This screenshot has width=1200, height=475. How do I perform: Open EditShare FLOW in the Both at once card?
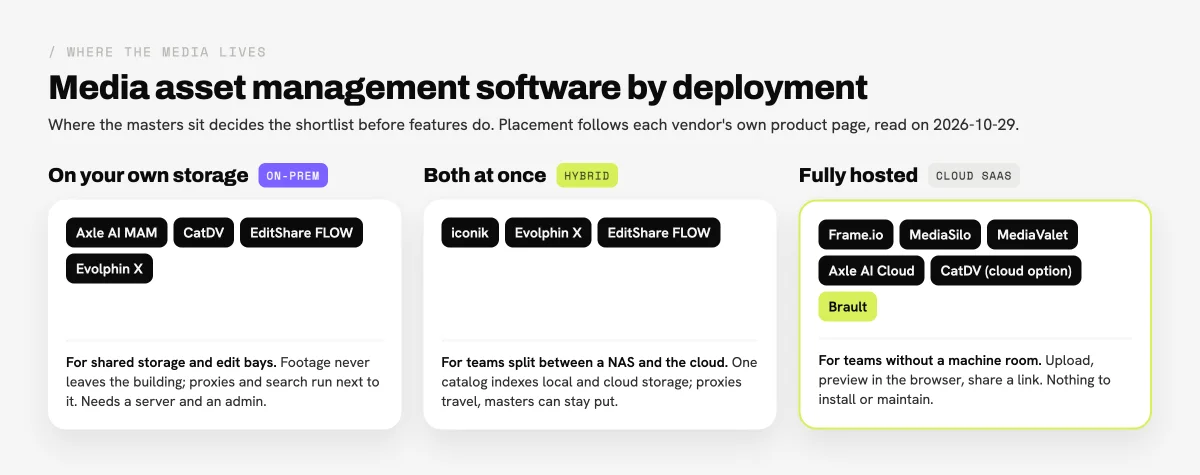coord(659,233)
